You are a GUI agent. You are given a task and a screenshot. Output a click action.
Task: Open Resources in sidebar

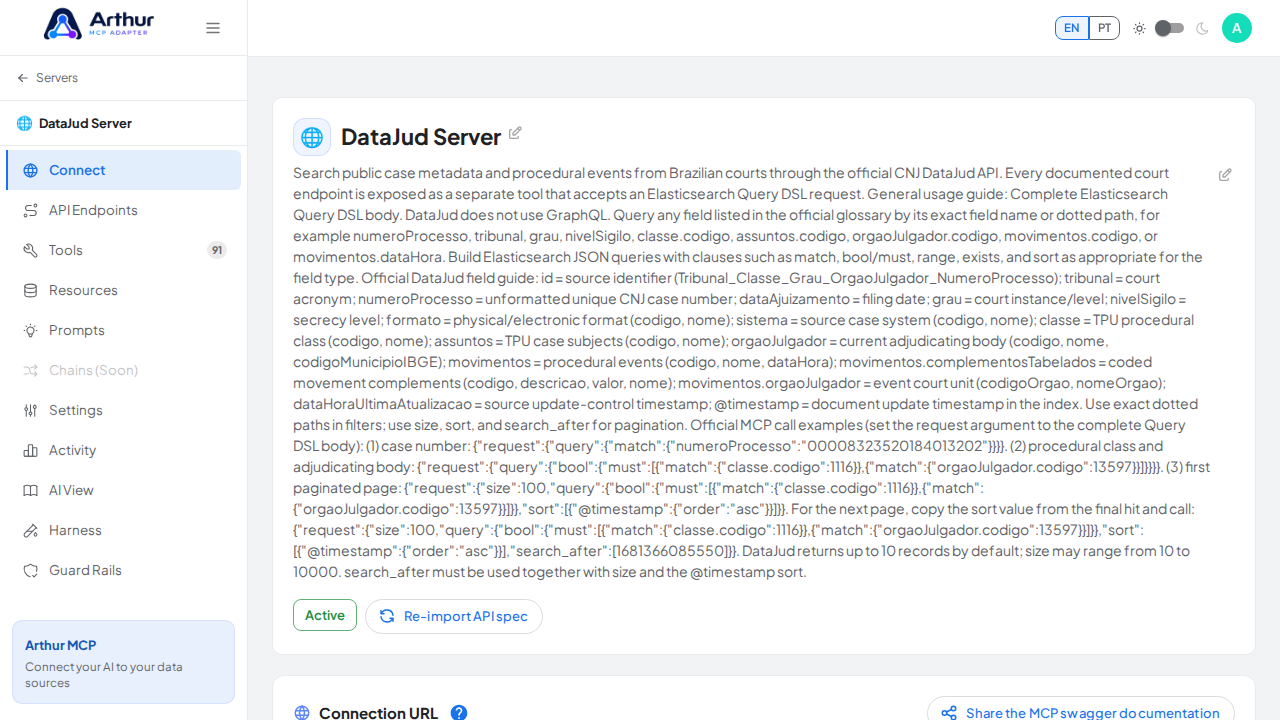coord(123,290)
